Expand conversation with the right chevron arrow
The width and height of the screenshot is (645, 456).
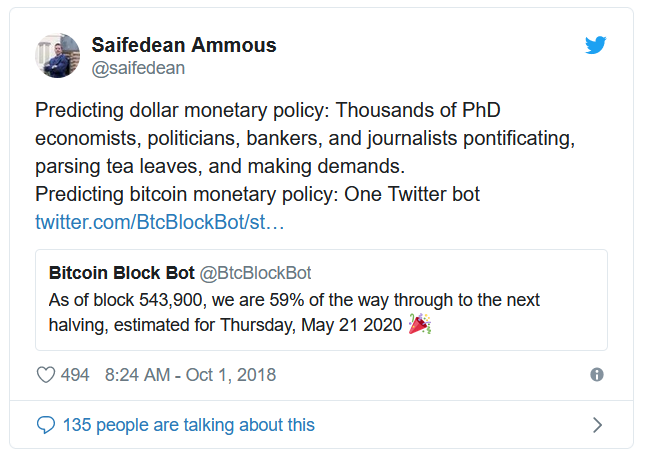click(x=597, y=425)
